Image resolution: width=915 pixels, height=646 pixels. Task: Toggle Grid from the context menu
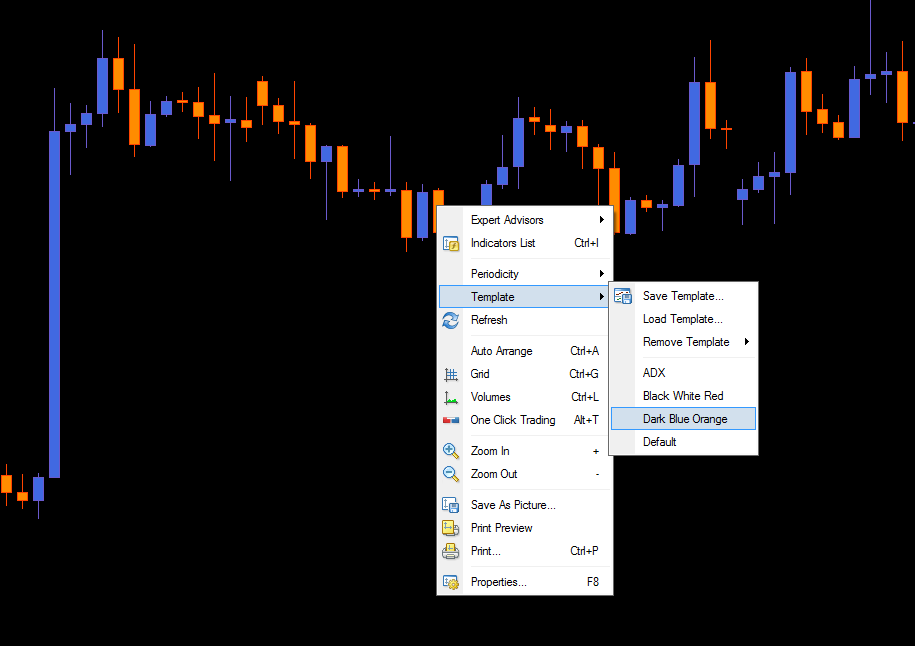click(x=525, y=374)
